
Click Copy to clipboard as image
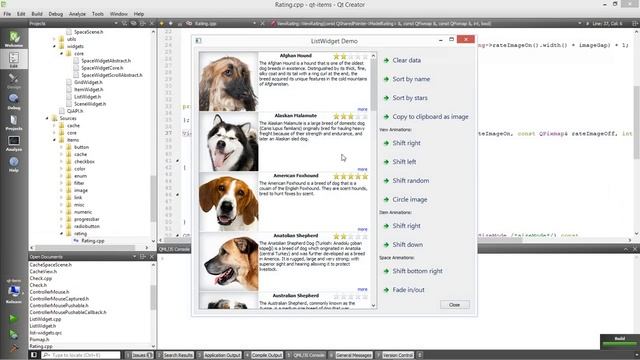tap(430, 117)
